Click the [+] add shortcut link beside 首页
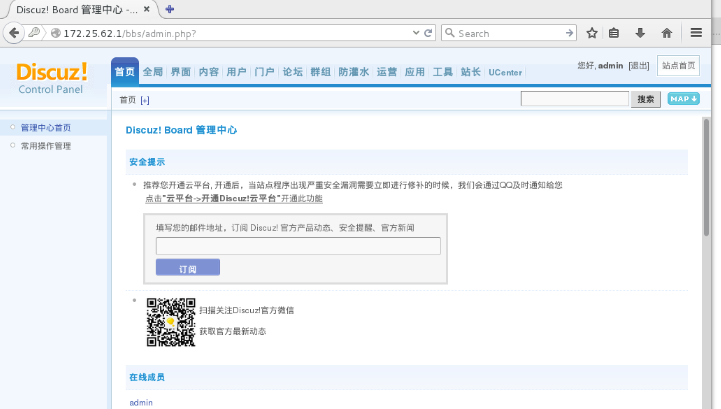 pyautogui.click(x=145, y=100)
